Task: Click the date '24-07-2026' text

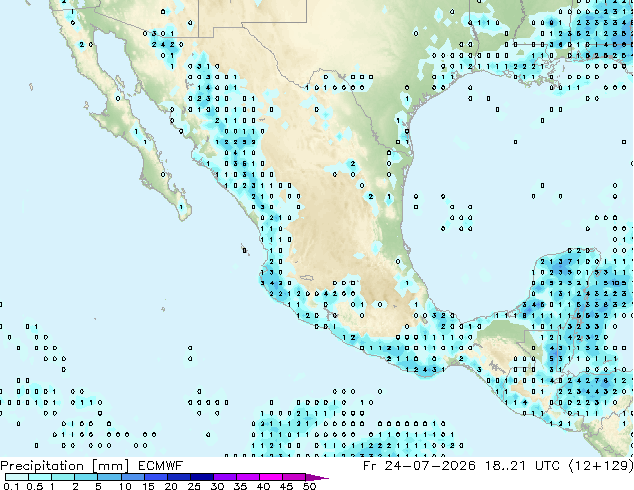Action: [x=430, y=466]
